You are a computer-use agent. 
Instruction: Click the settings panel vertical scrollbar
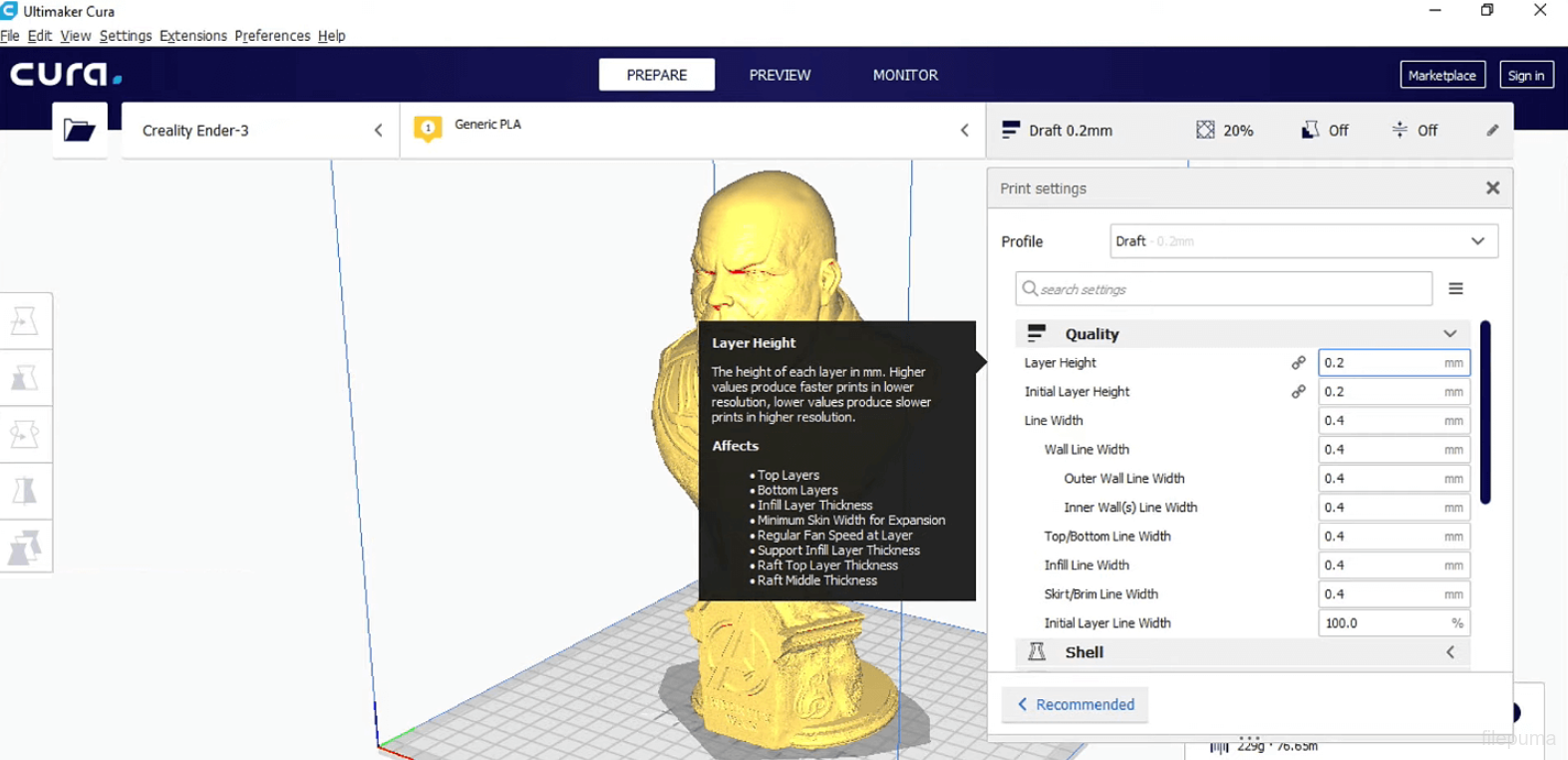tap(1485, 412)
